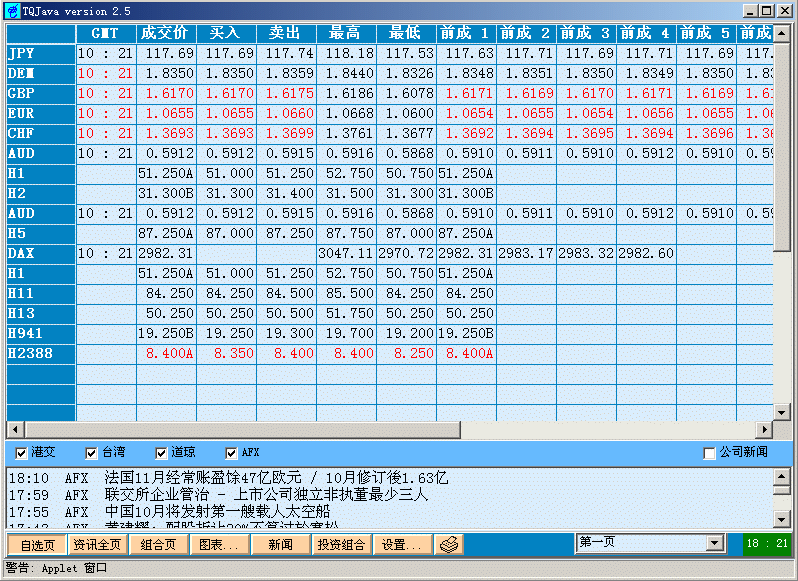Click the 前成 3 column header
The height and width of the screenshot is (581, 798).
[x=586, y=34]
